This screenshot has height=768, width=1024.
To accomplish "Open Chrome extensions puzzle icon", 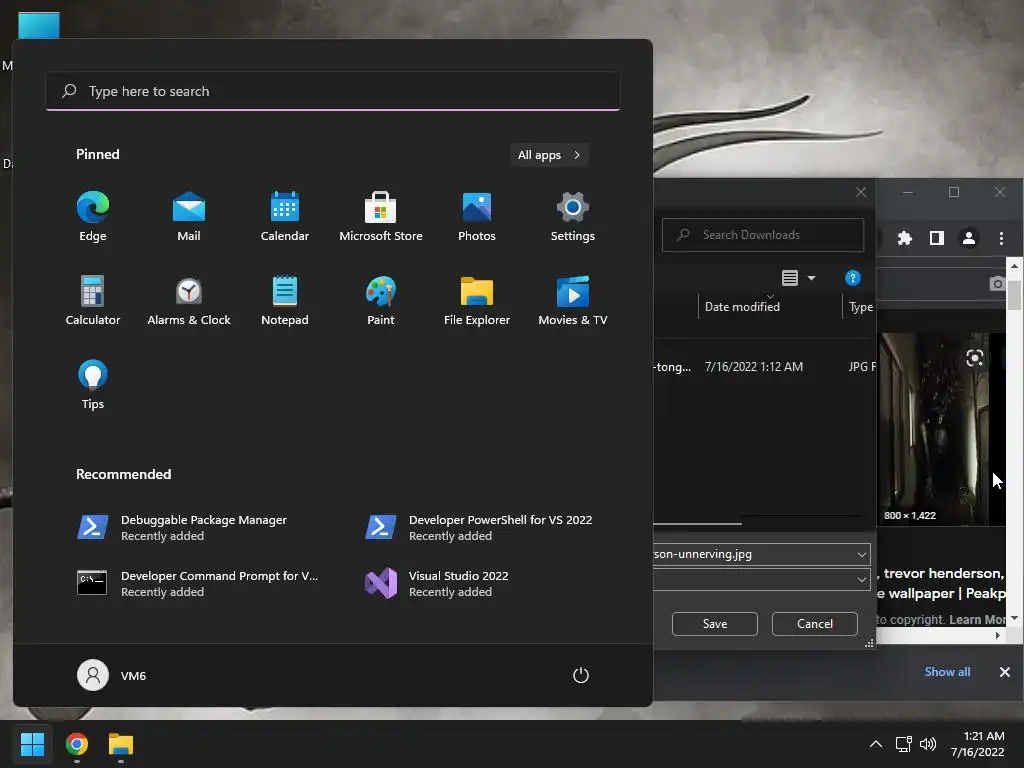I will (904, 238).
